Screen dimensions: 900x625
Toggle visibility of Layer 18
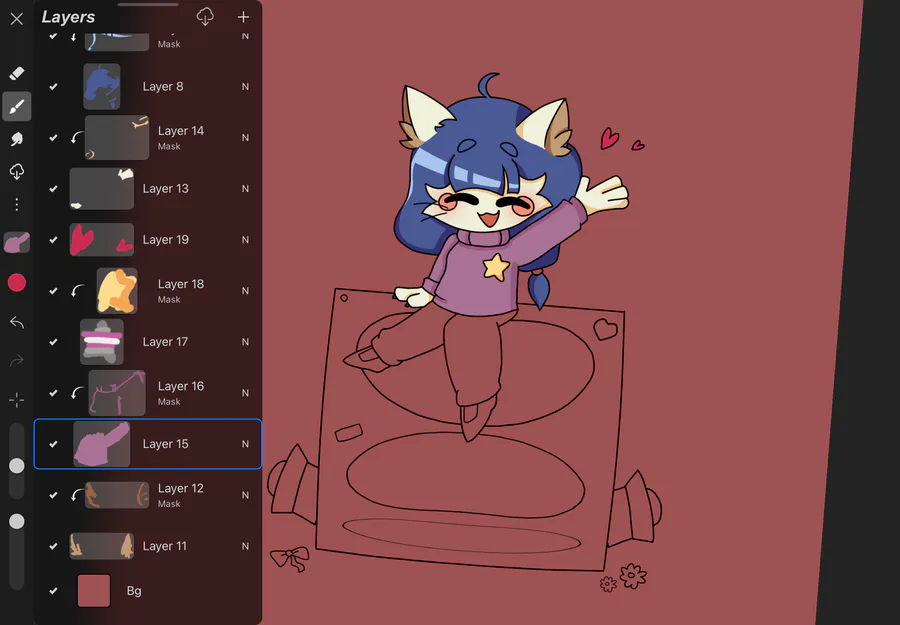[53, 291]
